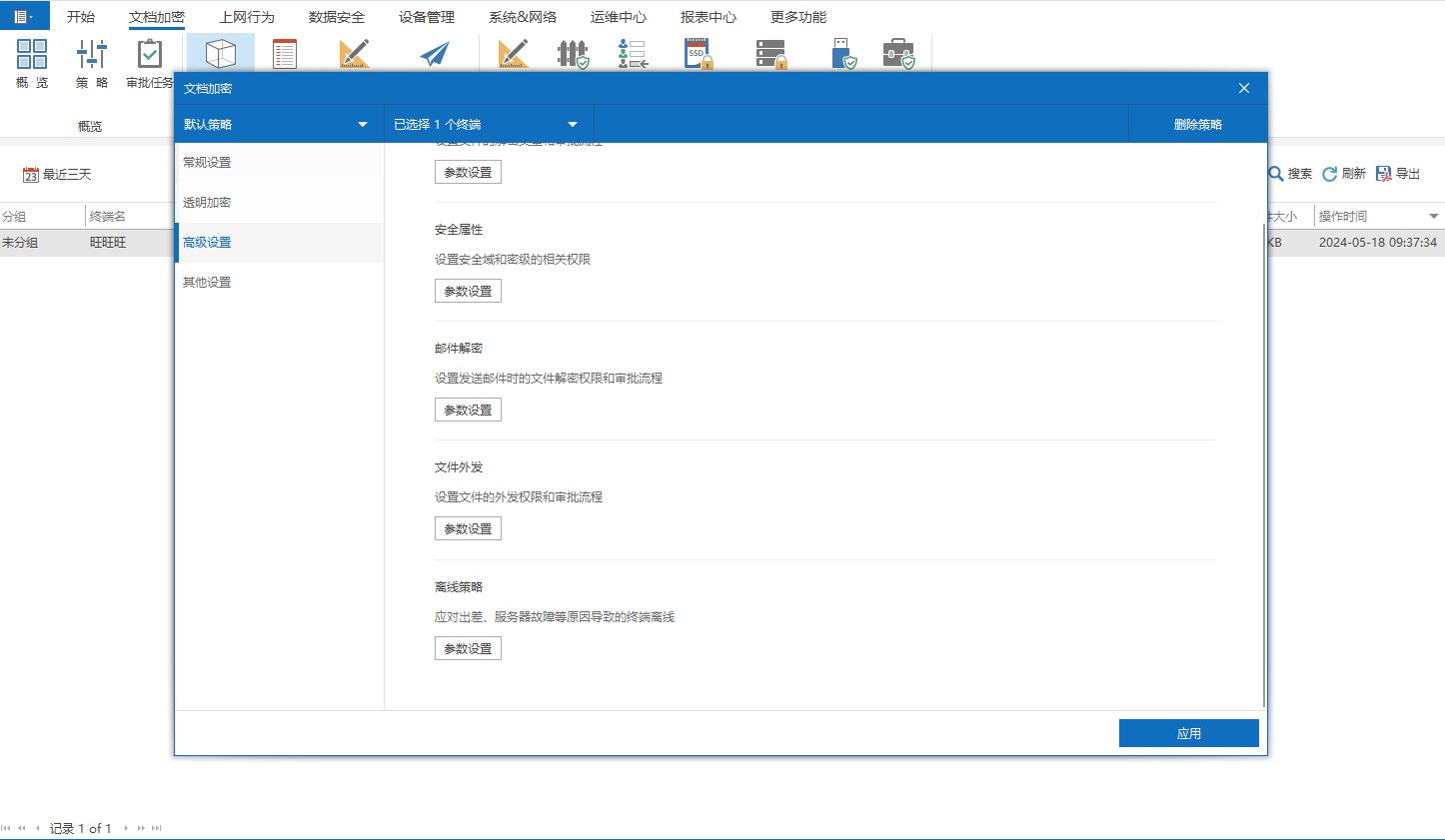Switch to the 系统&网络 ribbon tab

[523, 17]
